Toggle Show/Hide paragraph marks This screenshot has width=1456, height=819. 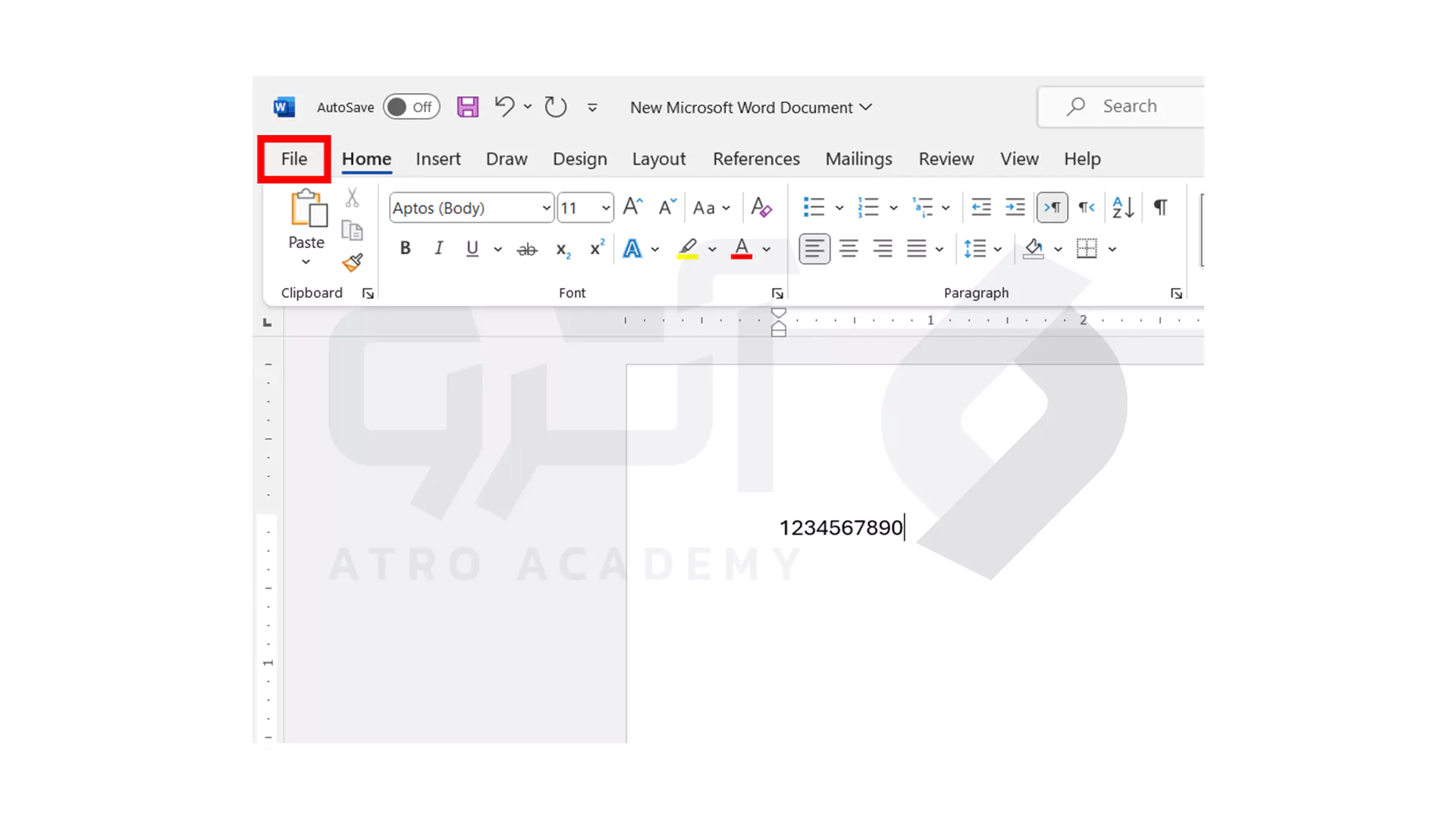(x=1160, y=207)
